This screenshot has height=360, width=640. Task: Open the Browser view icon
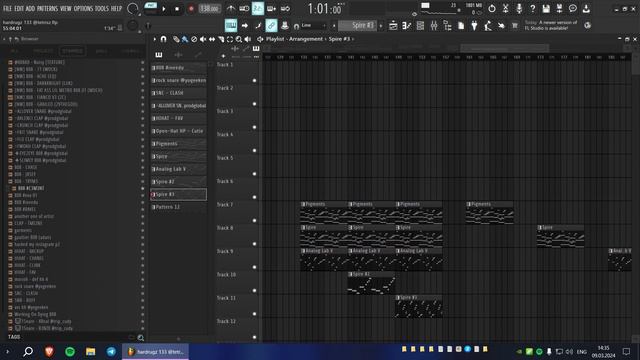(x=447, y=25)
